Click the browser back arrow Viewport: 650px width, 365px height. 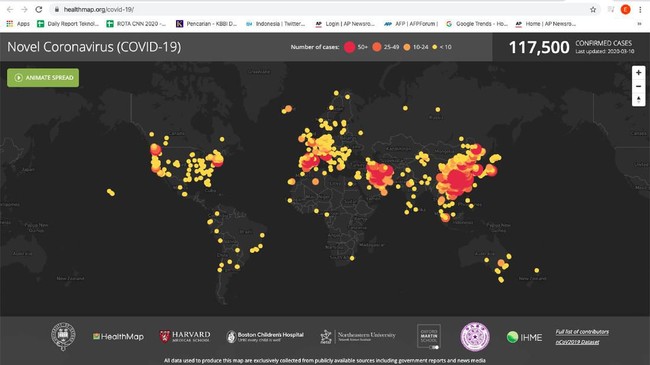[10, 9]
